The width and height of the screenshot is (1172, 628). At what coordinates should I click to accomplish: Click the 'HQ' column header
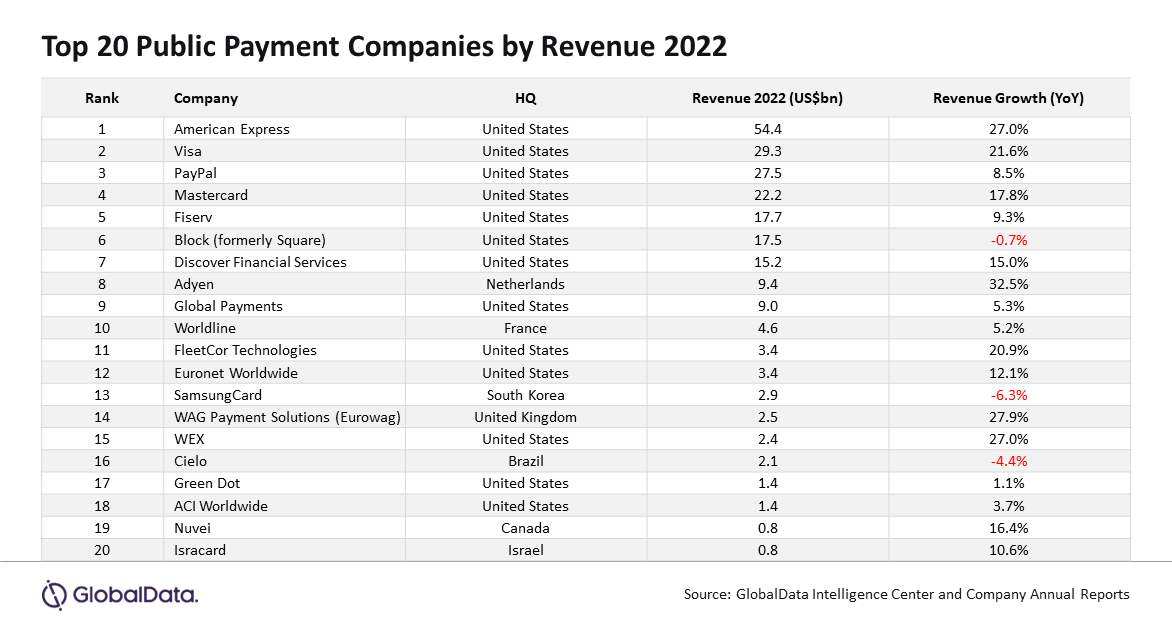(525, 98)
